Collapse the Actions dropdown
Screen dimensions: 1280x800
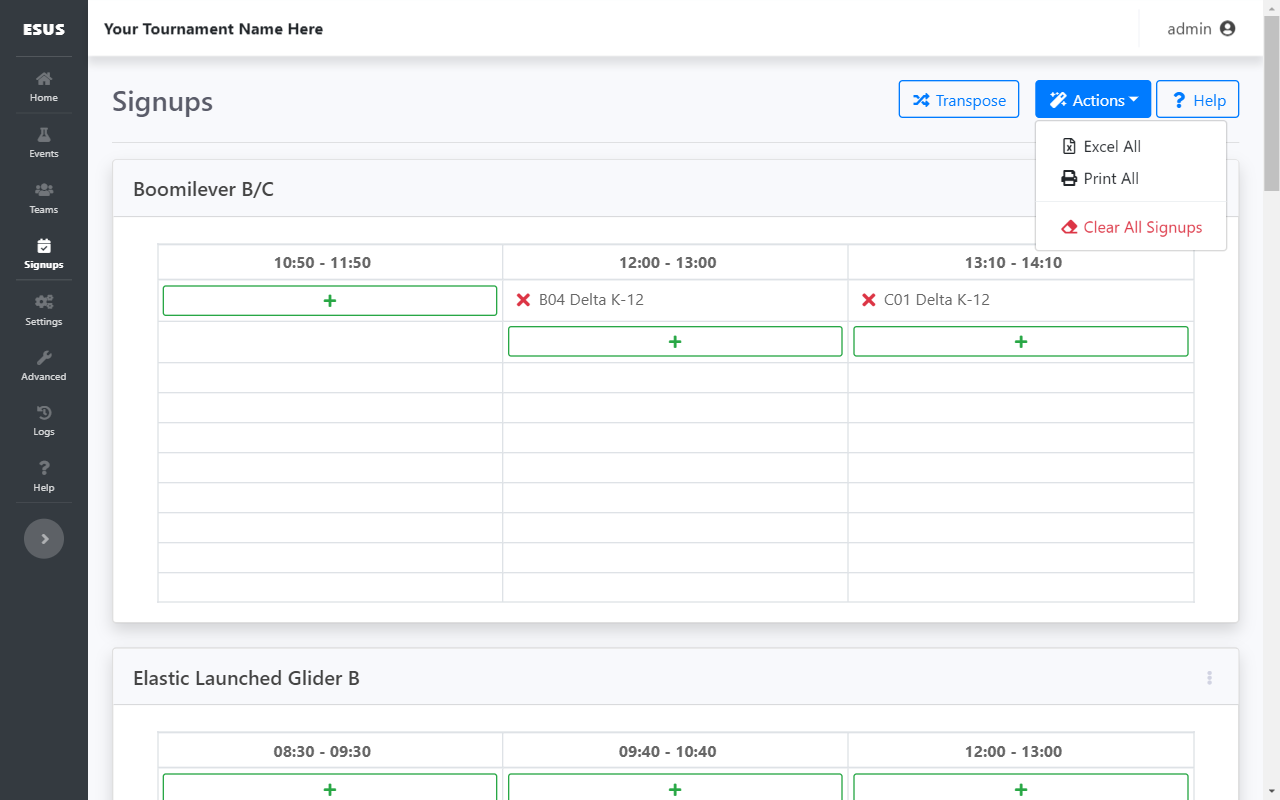[x=1092, y=100]
